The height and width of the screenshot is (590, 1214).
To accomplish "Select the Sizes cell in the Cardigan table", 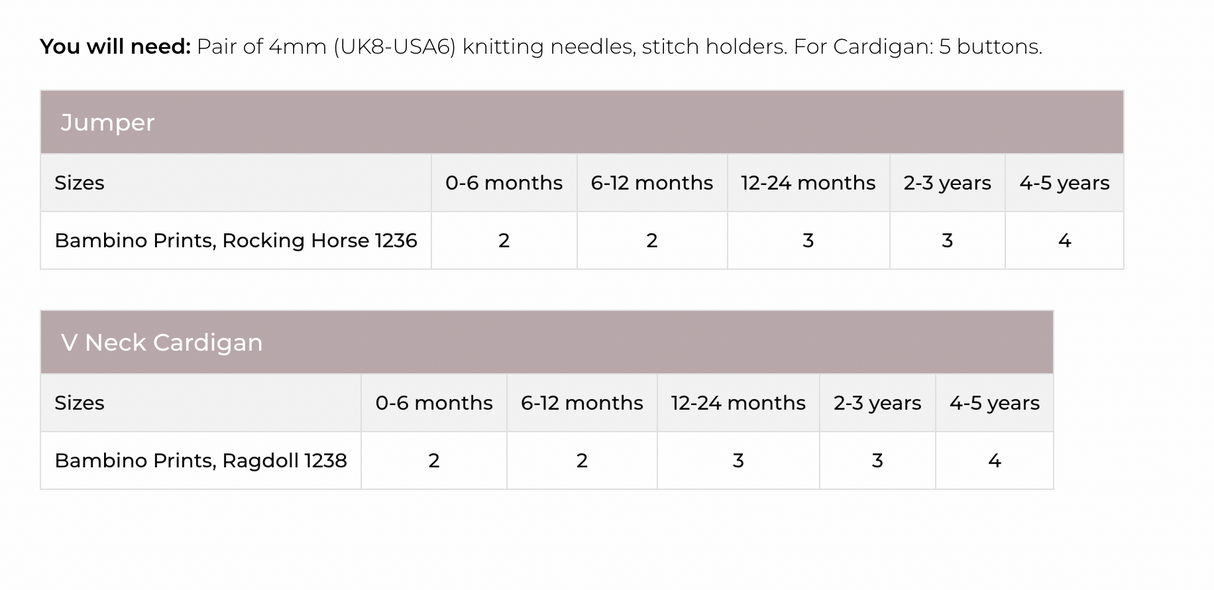I will click(x=80, y=403).
